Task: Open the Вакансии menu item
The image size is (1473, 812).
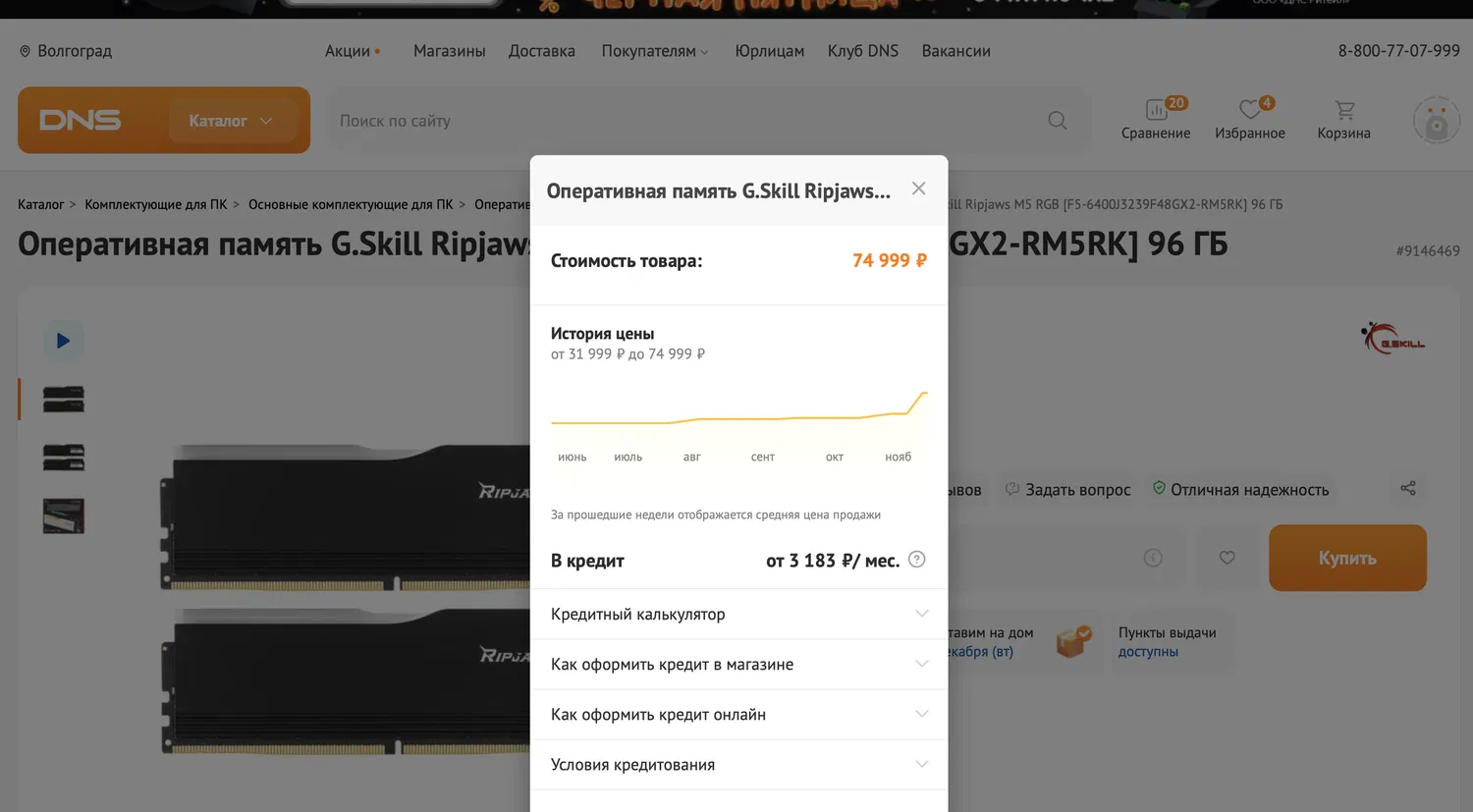Action: 956,51
